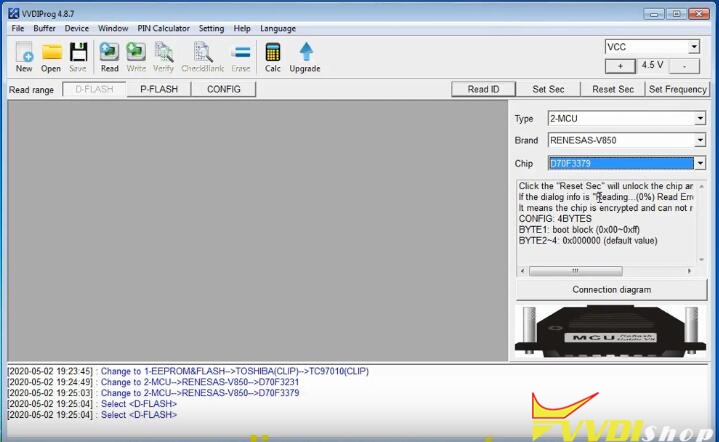This screenshot has width=719, height=442.
Task: Click the Read chip icon
Action: [109, 57]
